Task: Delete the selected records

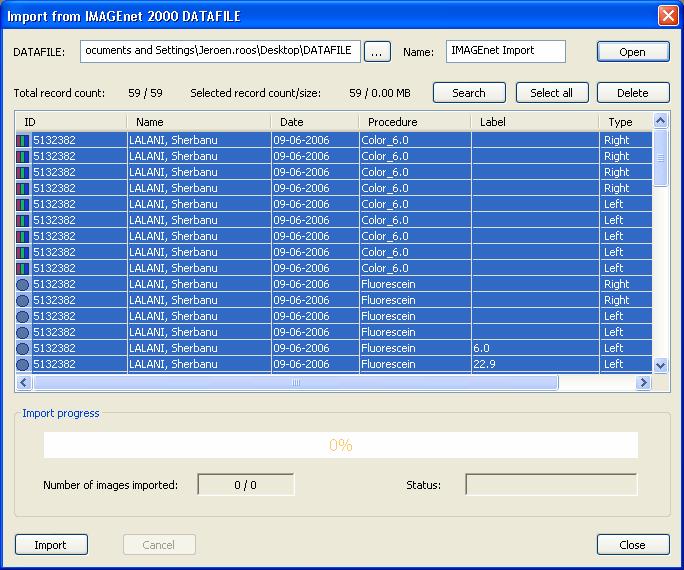Action: [633, 93]
